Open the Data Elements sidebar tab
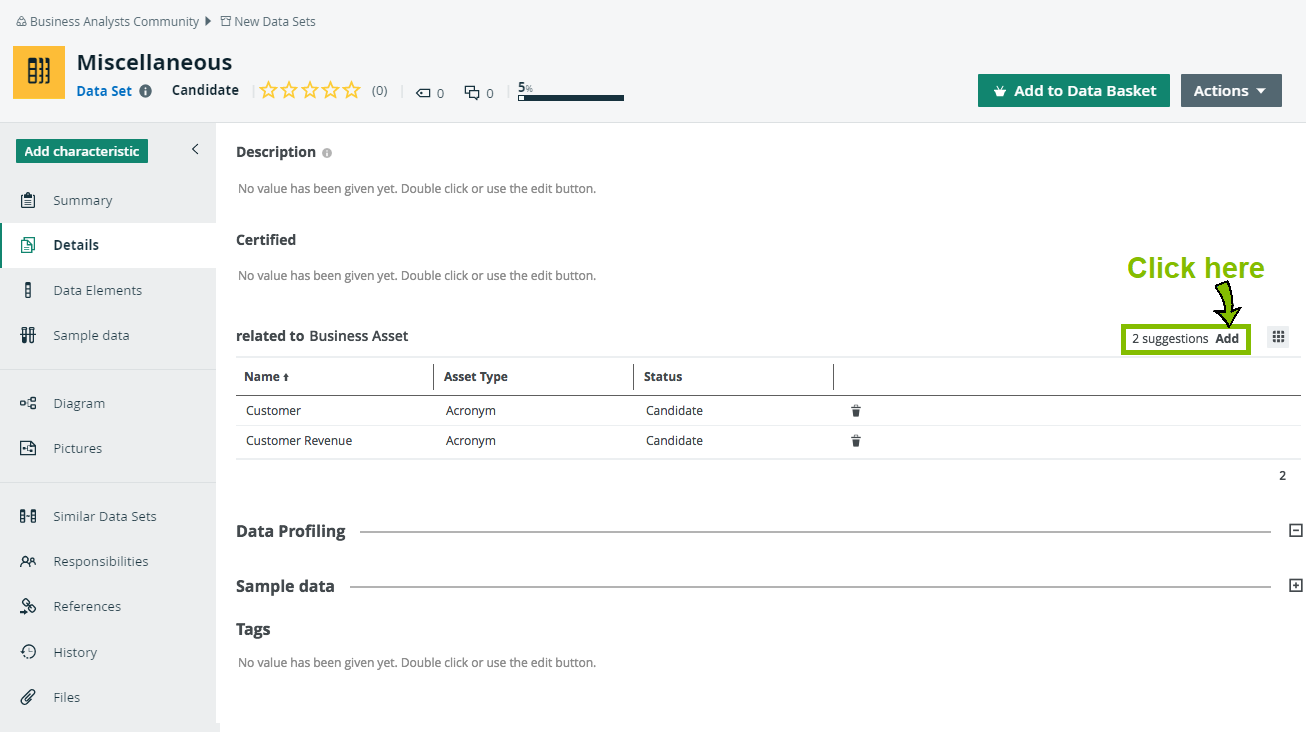 tap(97, 290)
